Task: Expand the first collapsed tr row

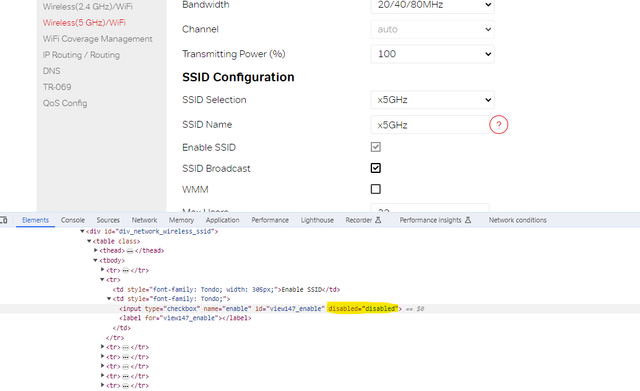Action: pos(102,270)
